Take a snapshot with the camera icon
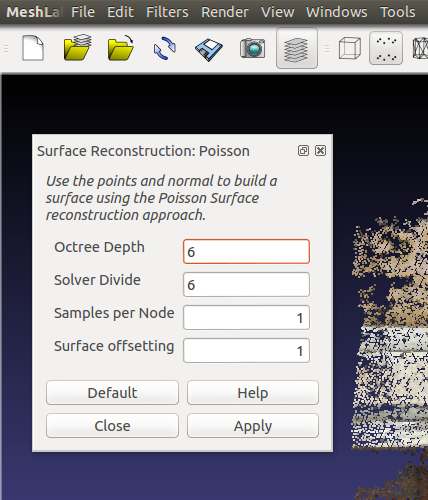Image resolution: width=428 pixels, height=500 pixels. (253, 49)
